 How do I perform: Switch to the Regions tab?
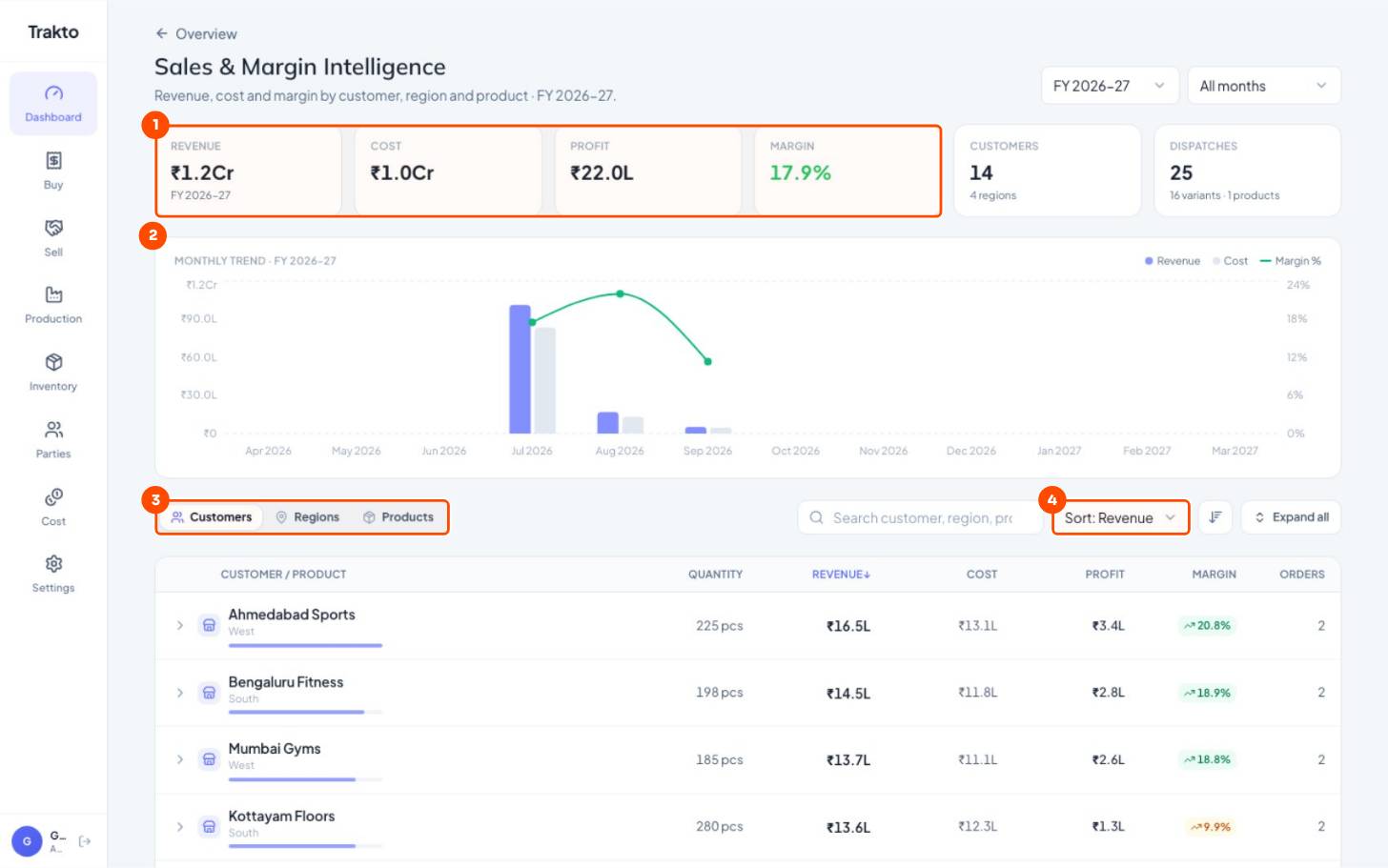[307, 517]
